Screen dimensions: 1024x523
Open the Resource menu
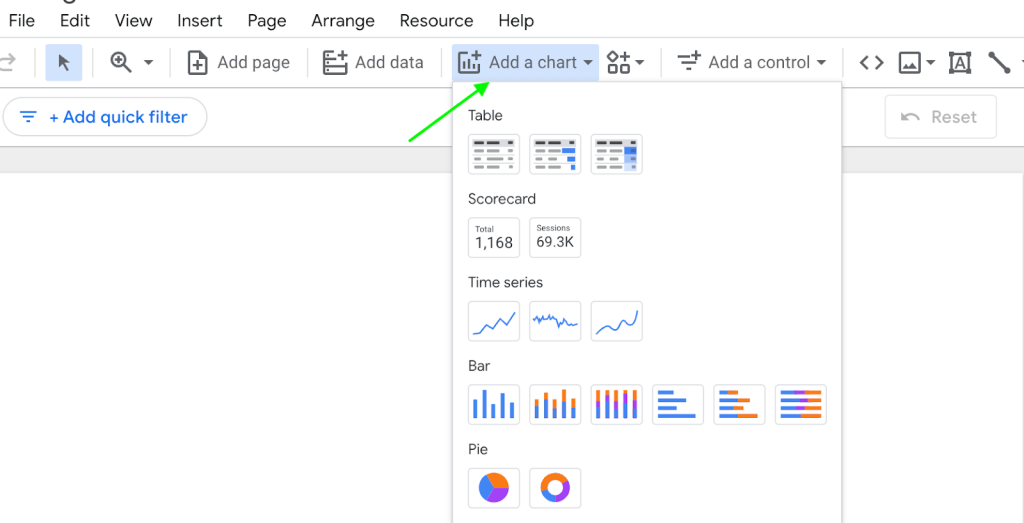pos(436,21)
